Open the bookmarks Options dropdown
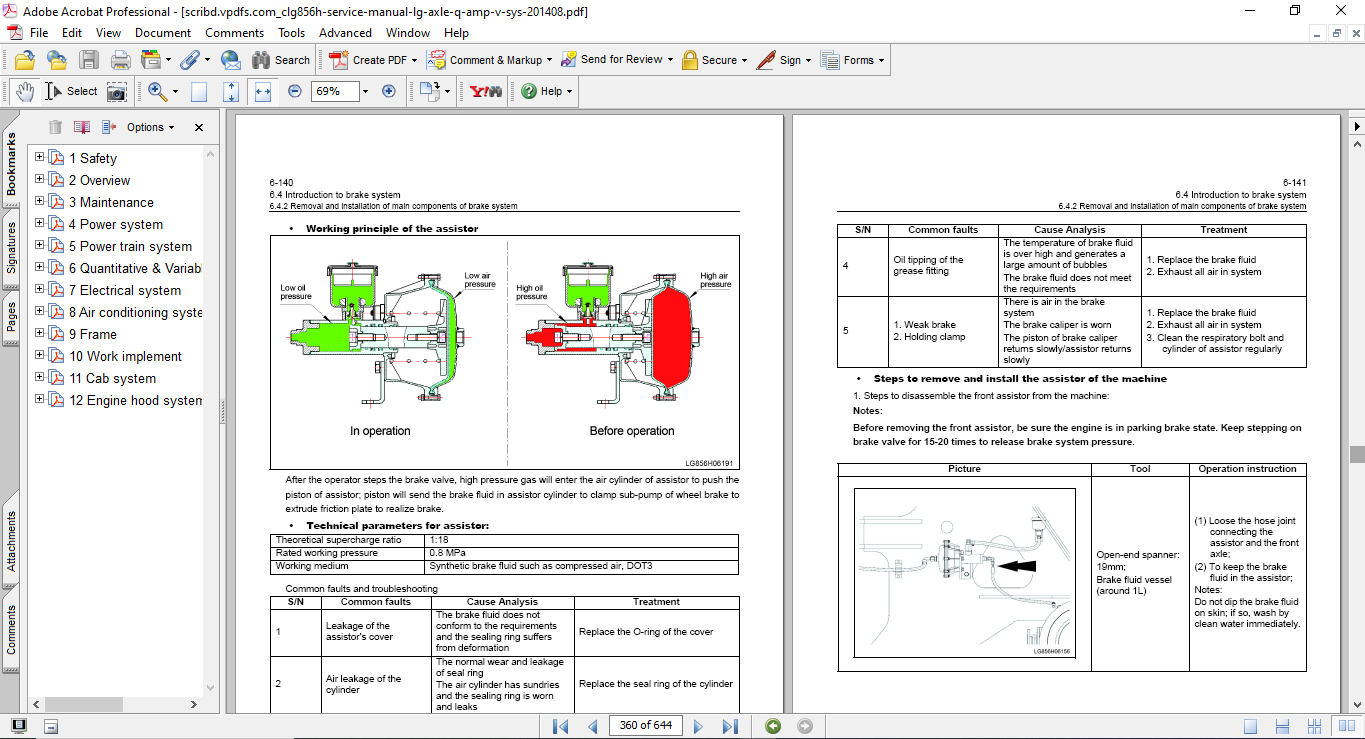Image resolution: width=1365 pixels, height=739 pixels. (x=150, y=127)
